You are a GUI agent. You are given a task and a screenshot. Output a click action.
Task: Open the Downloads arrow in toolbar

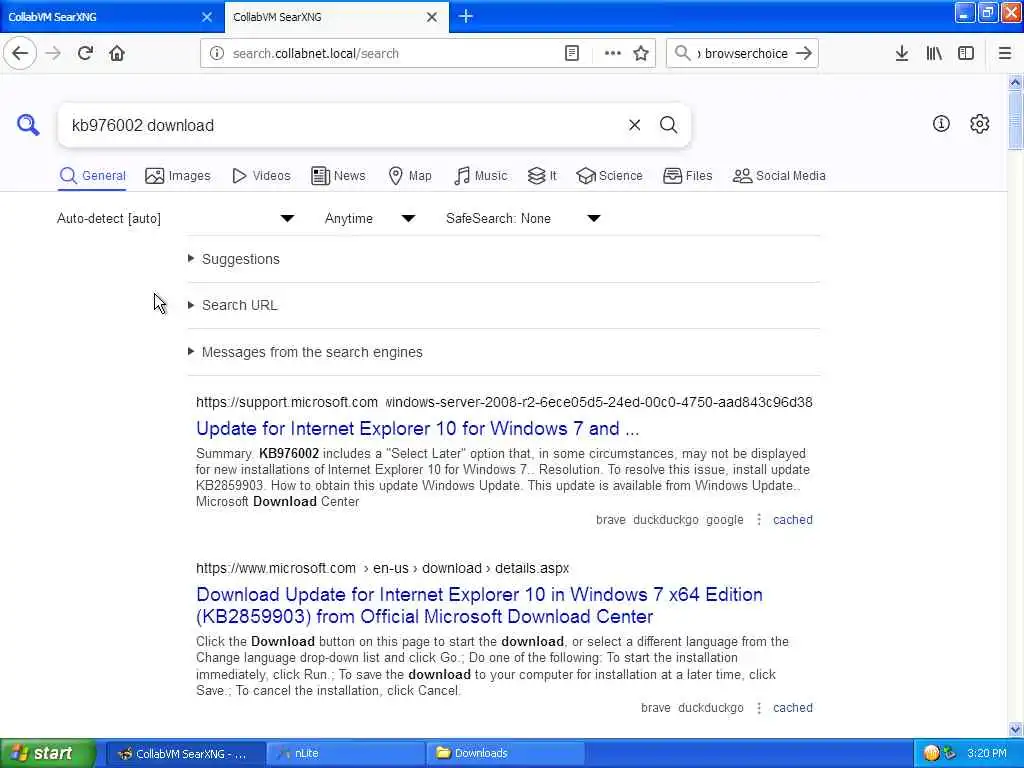pos(901,54)
